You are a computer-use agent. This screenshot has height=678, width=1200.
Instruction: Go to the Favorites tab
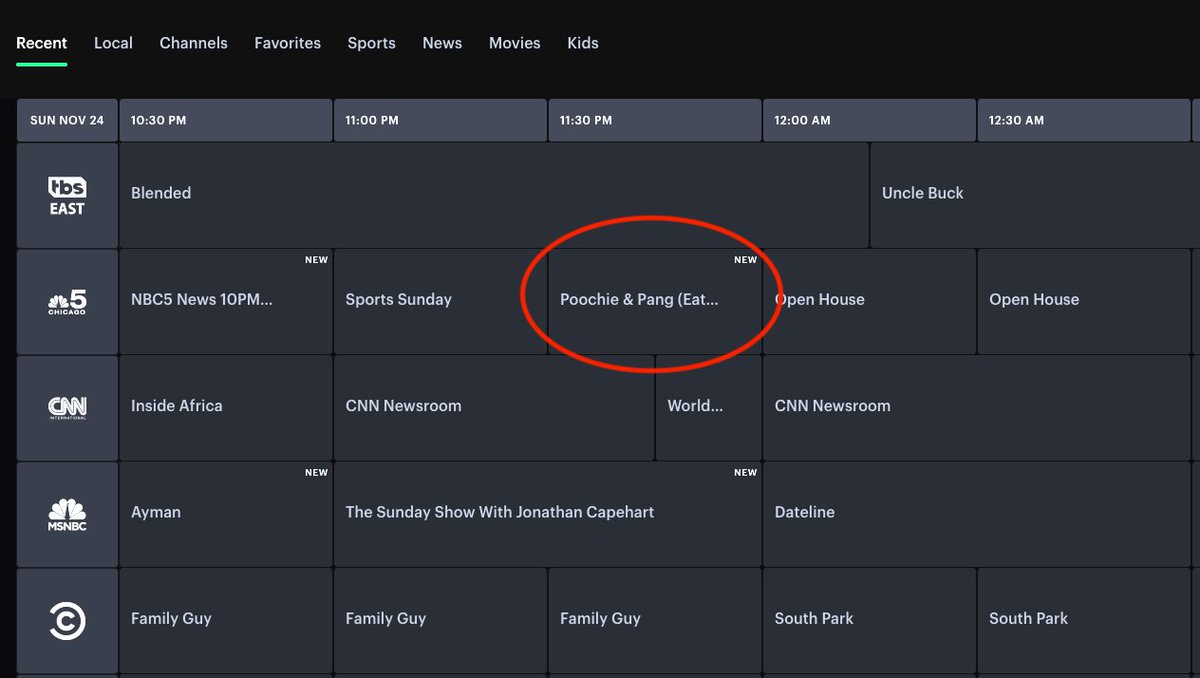pyautogui.click(x=288, y=43)
